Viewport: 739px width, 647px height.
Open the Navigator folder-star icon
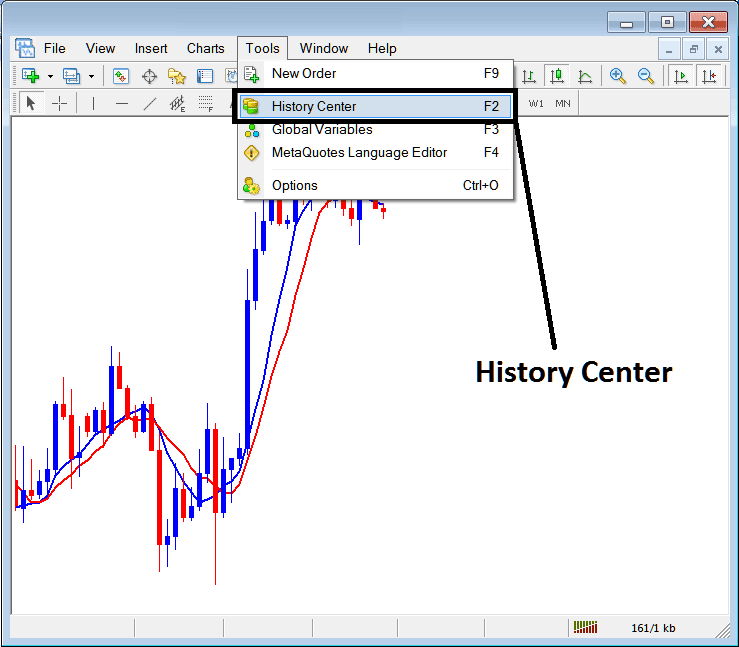click(177, 76)
